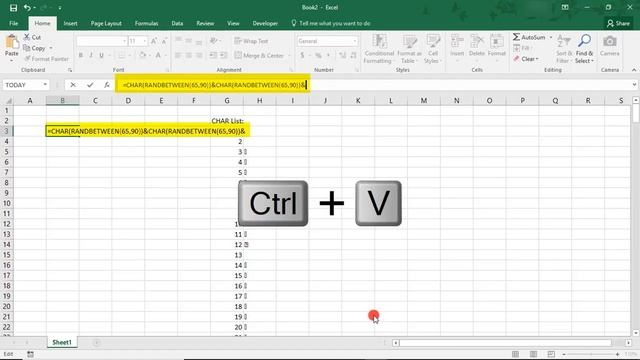
Task: Click the horizontal scrollbar track
Action: tap(505, 343)
